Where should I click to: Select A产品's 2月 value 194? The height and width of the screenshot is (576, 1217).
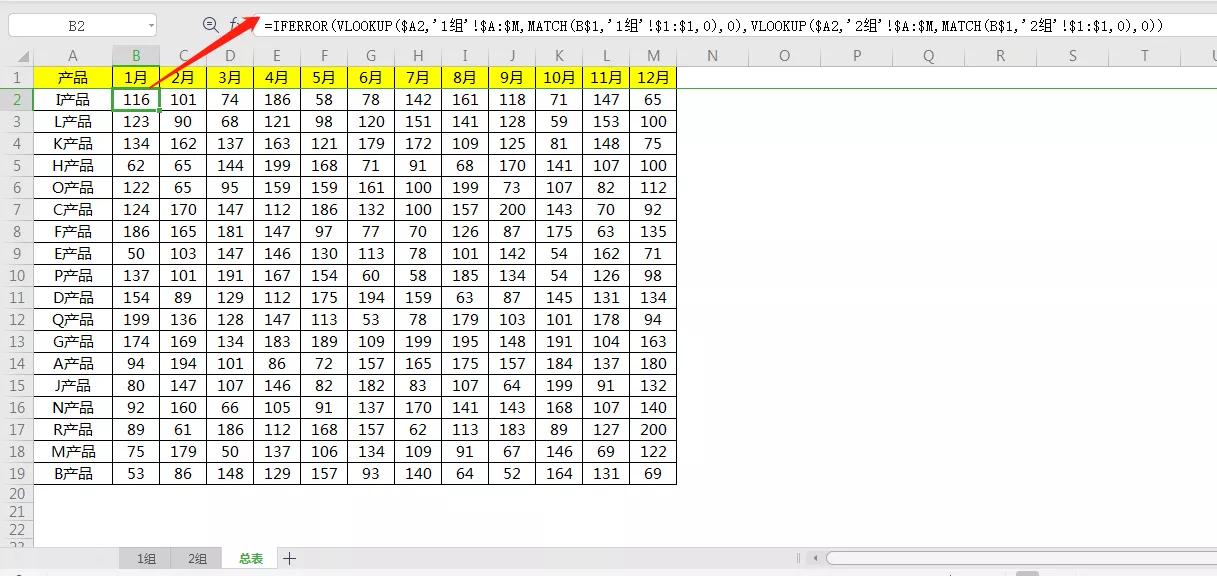pos(183,363)
